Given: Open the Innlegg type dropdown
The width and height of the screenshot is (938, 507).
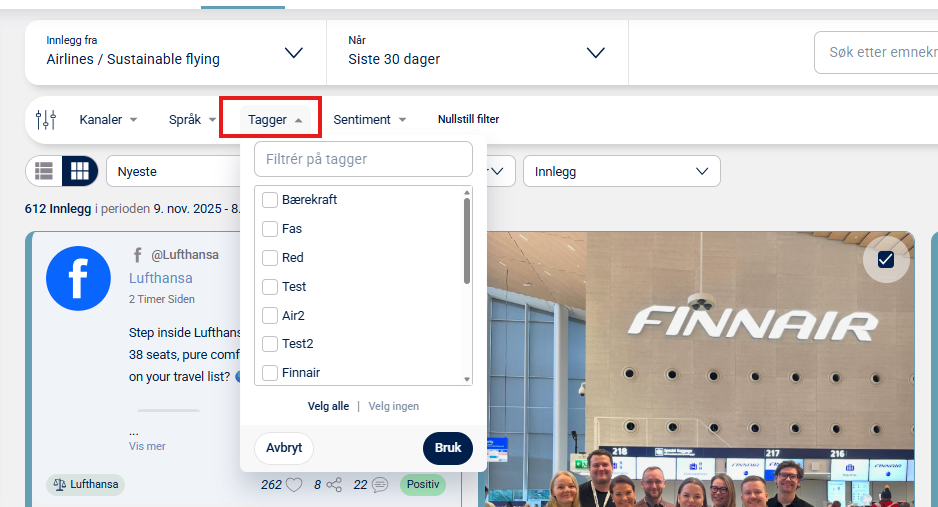Looking at the screenshot, I should point(622,172).
